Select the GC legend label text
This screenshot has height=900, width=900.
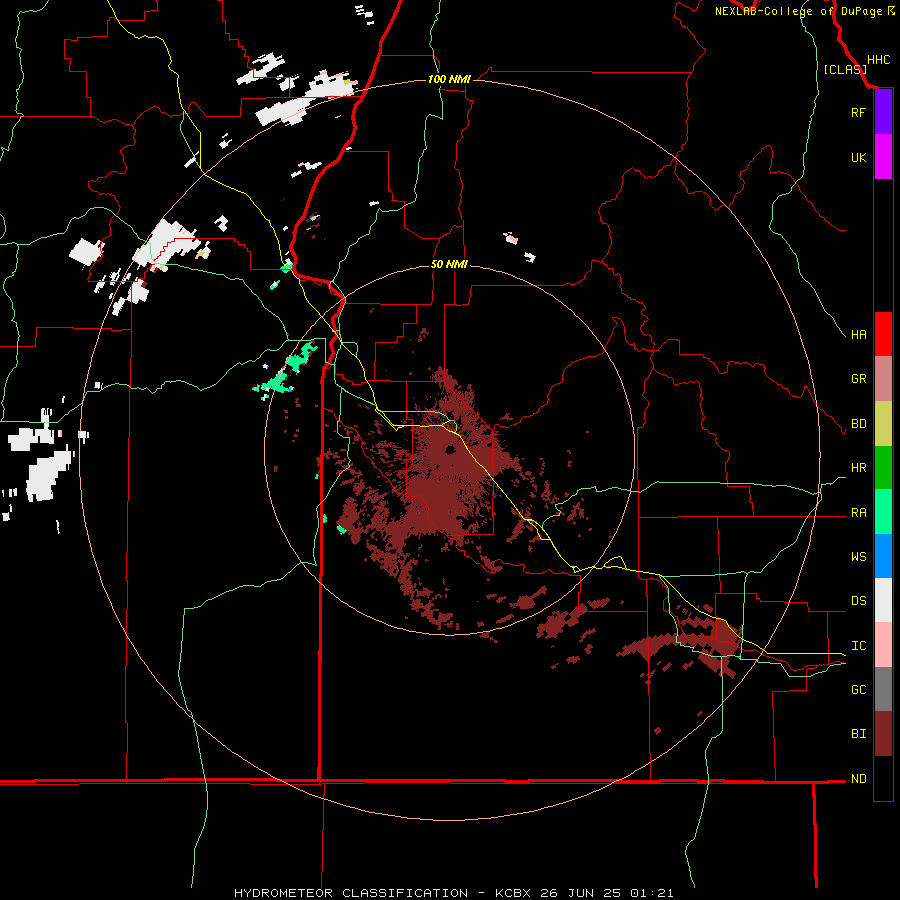coord(858,690)
